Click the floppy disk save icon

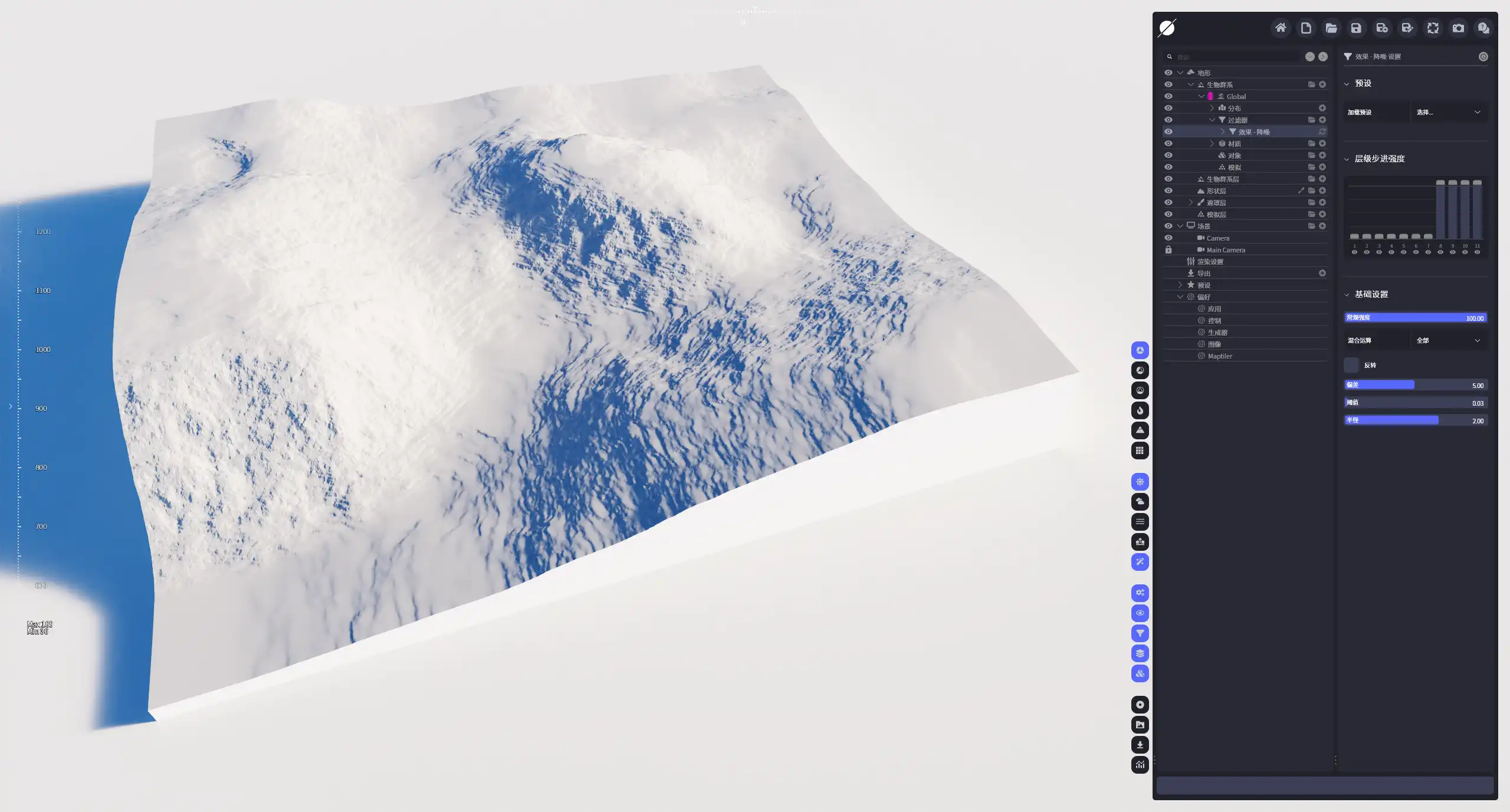1356,28
